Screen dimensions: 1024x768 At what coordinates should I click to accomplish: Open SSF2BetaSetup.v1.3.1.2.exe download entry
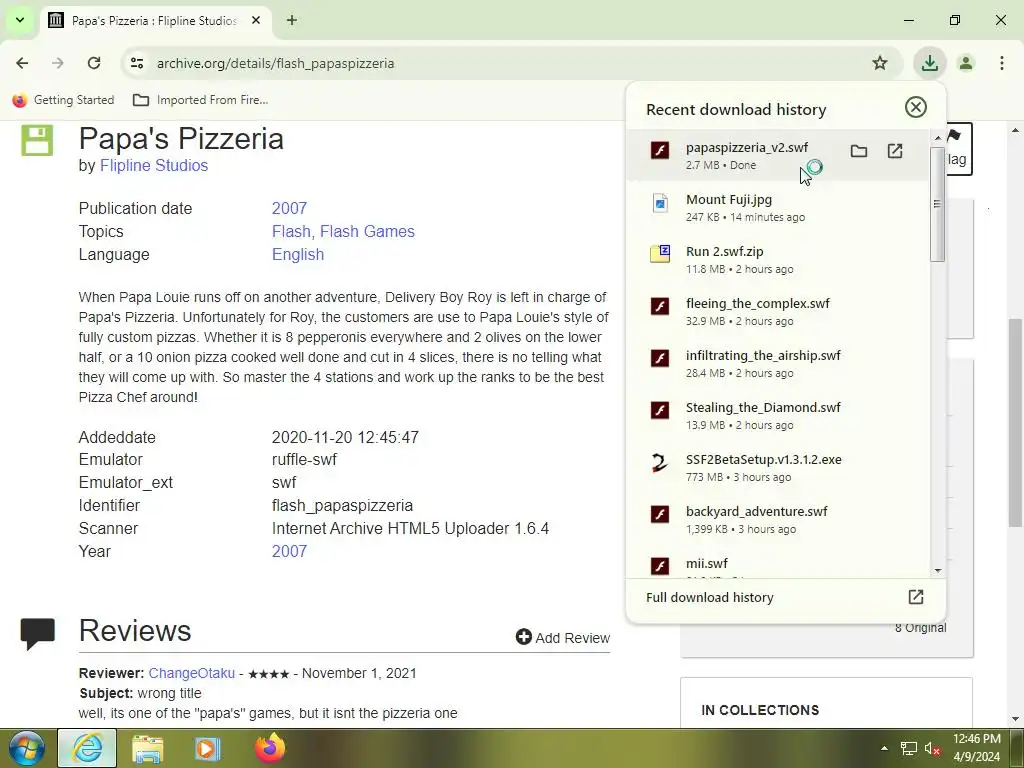point(777,468)
